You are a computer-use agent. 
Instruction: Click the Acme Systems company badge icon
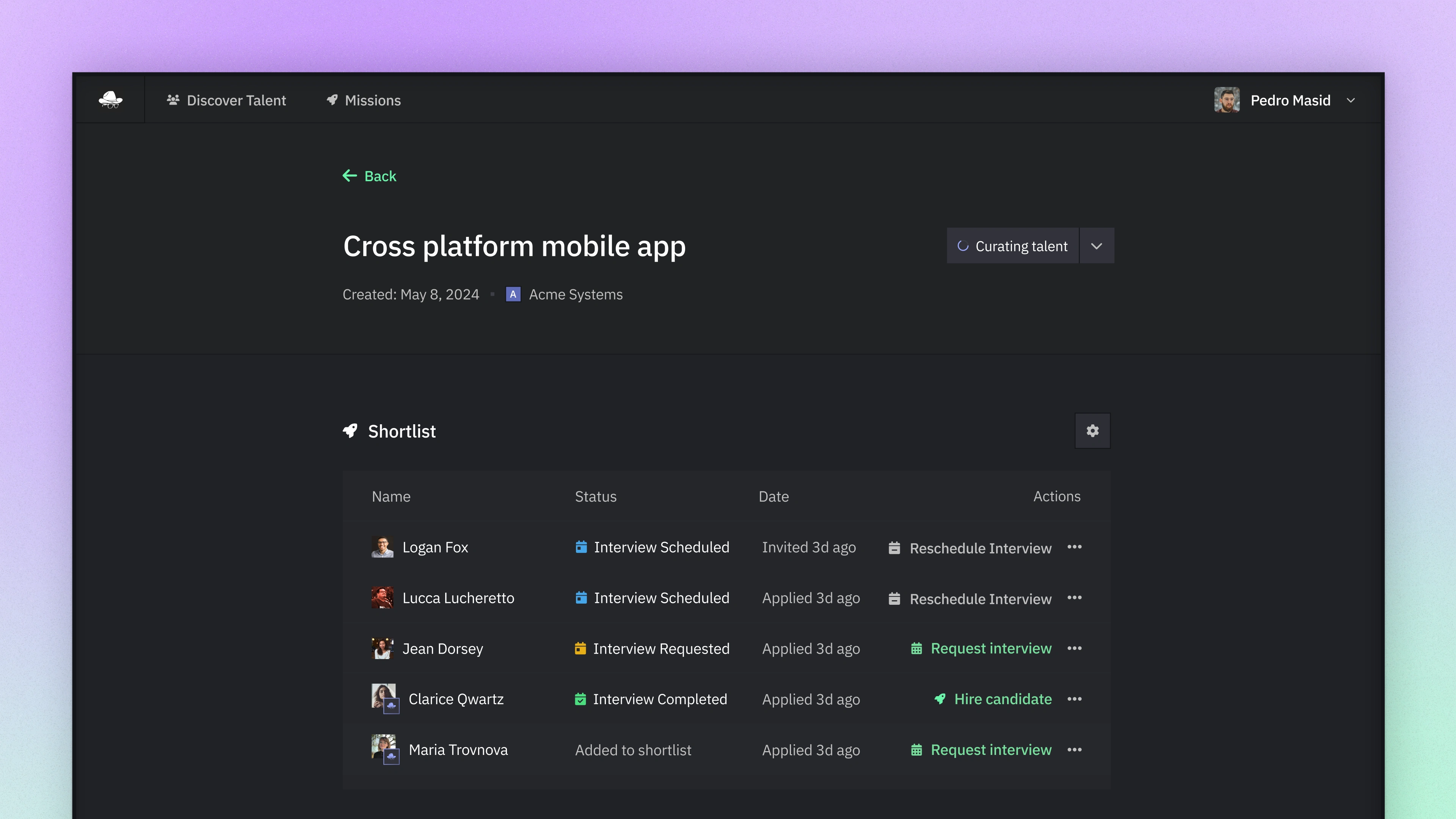pyautogui.click(x=513, y=295)
